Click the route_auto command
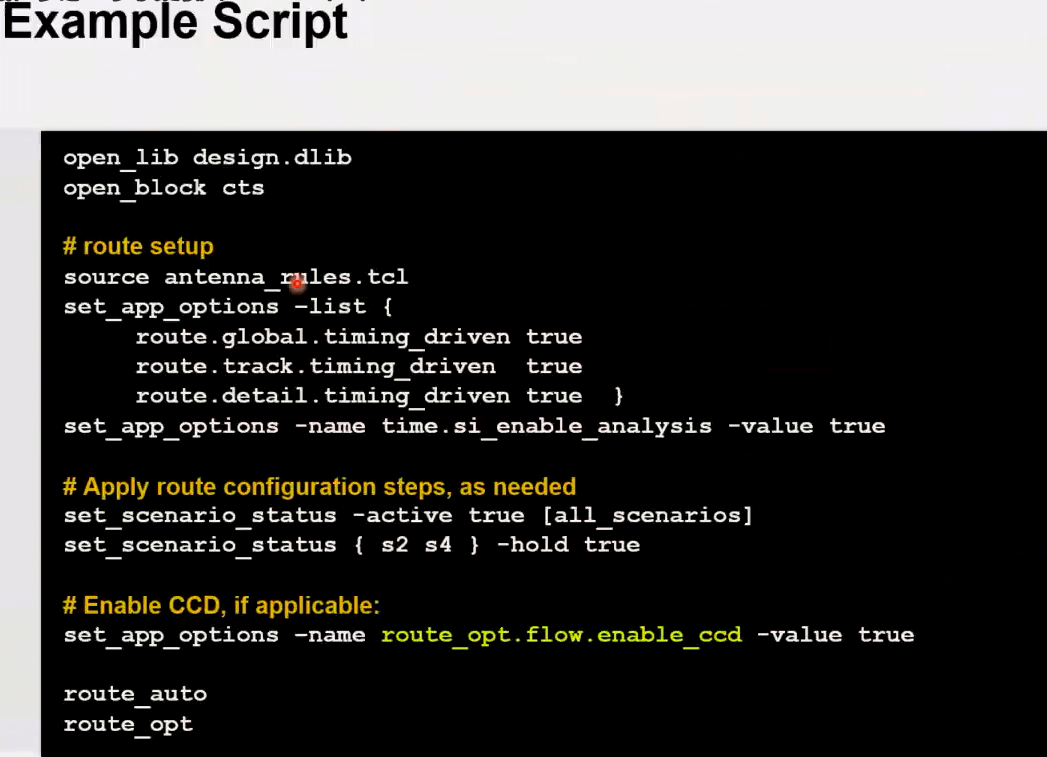The image size is (1047, 757). pos(135,693)
